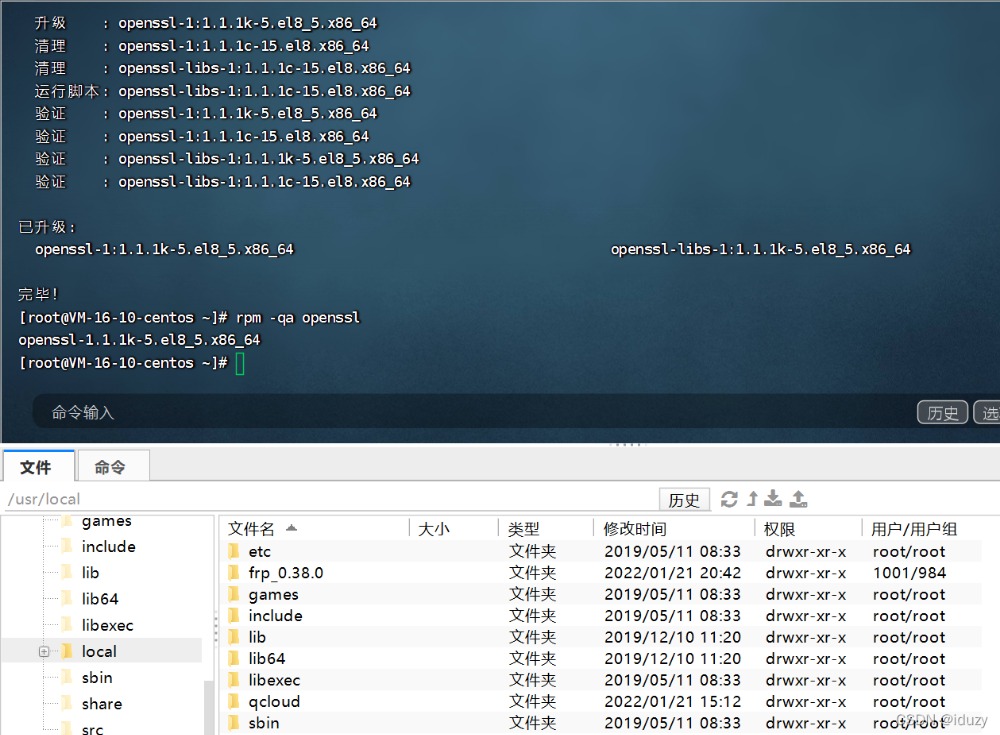Click the upload file icon

pyautogui.click(x=798, y=499)
